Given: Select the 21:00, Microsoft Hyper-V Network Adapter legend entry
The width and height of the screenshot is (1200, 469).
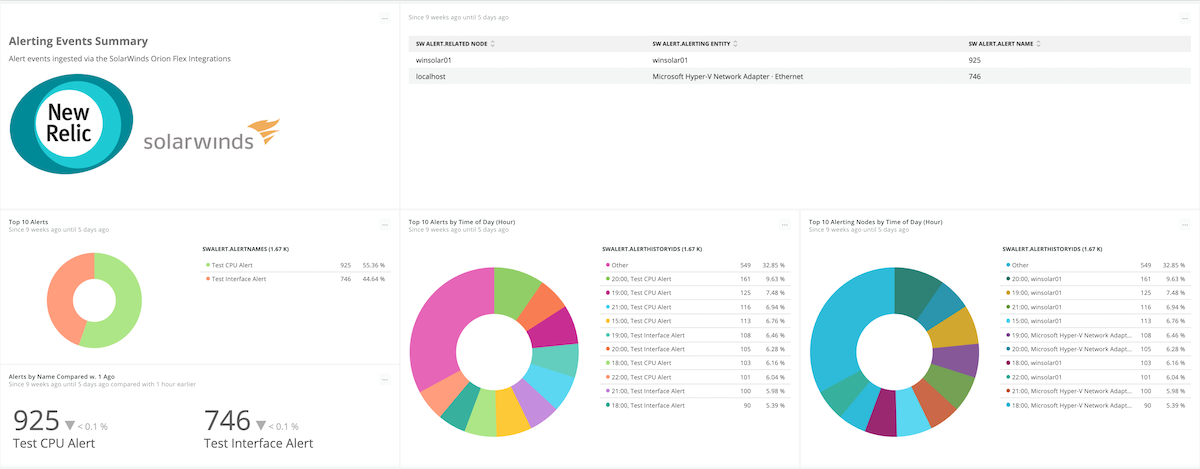Looking at the screenshot, I should (1097, 391).
